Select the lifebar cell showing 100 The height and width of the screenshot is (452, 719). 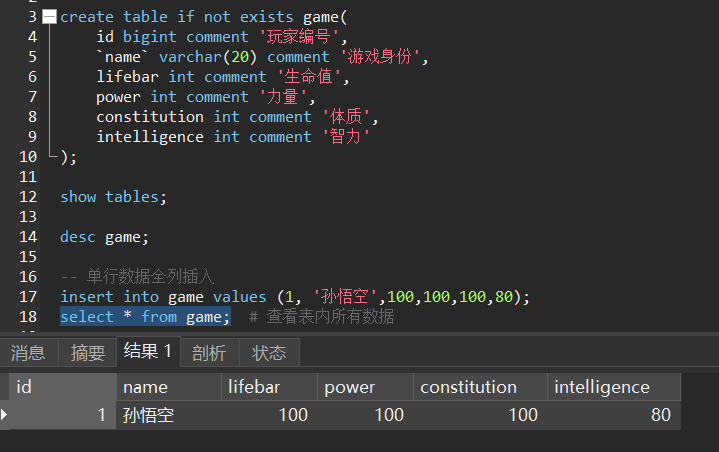pos(270,415)
